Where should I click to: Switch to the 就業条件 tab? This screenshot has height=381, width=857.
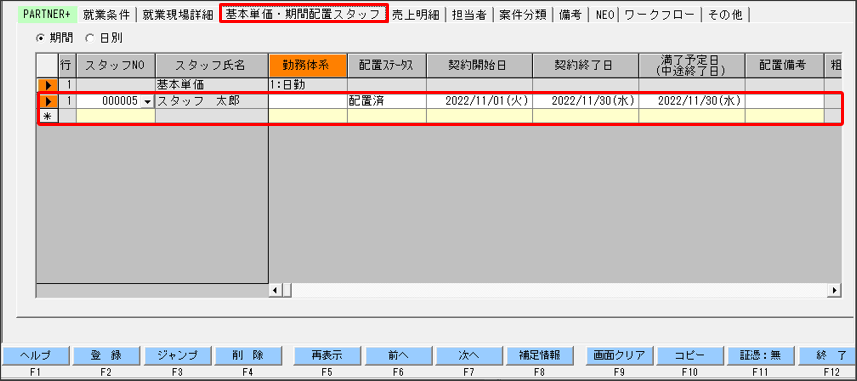pos(107,15)
